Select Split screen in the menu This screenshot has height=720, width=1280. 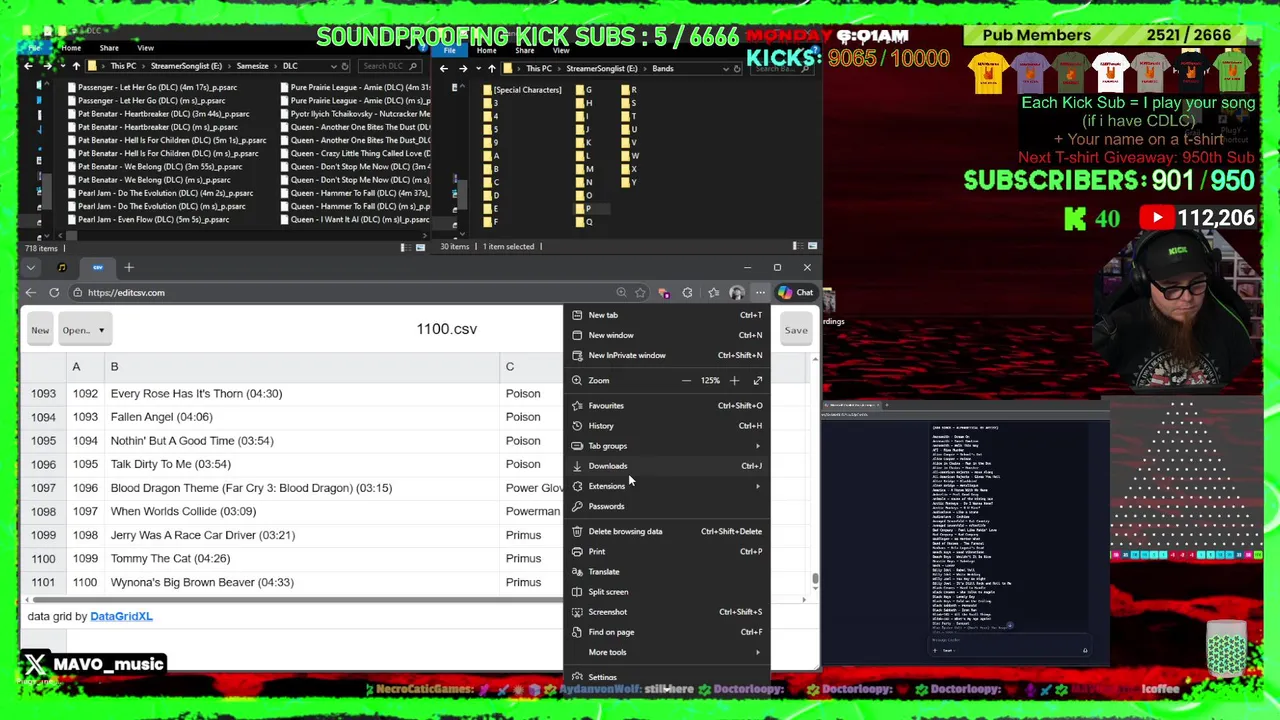click(668, 591)
